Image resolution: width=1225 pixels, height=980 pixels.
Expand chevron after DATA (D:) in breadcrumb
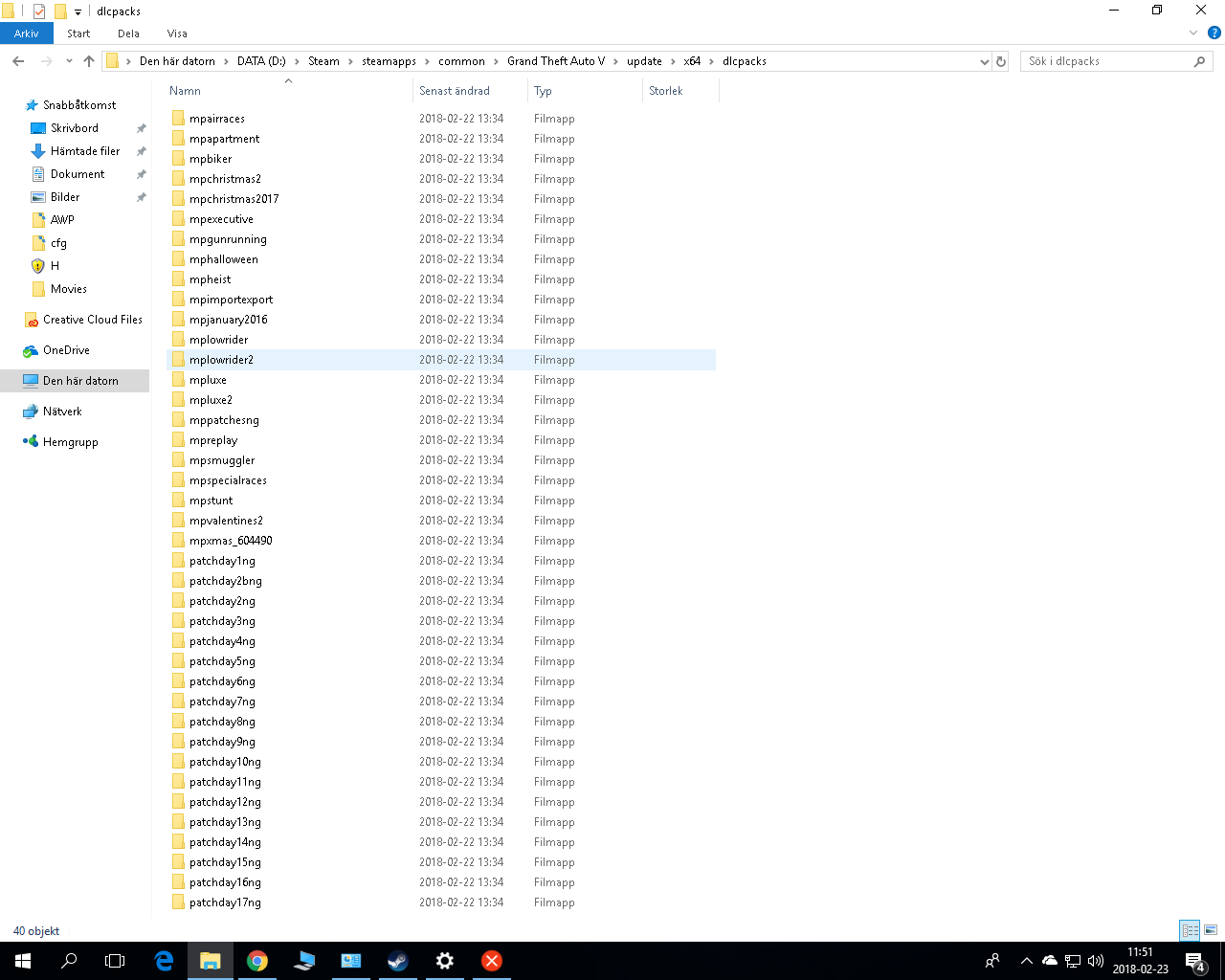click(x=297, y=61)
